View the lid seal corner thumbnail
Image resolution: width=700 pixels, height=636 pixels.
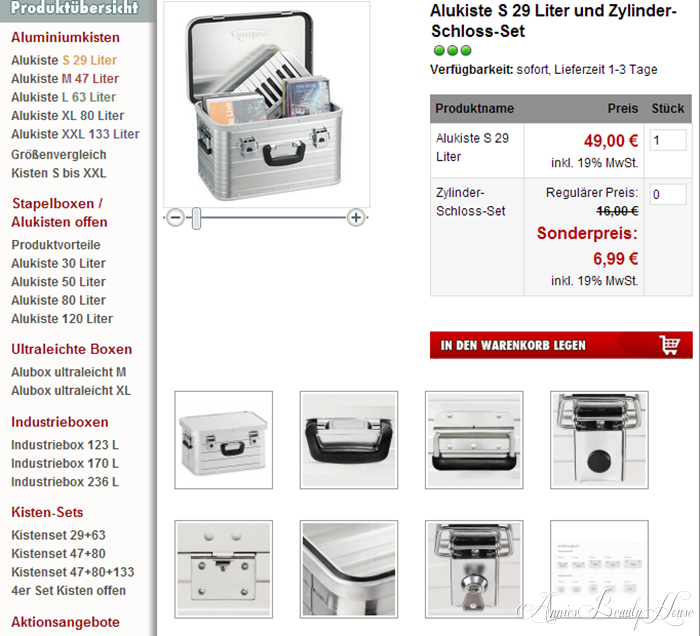[x=349, y=569]
